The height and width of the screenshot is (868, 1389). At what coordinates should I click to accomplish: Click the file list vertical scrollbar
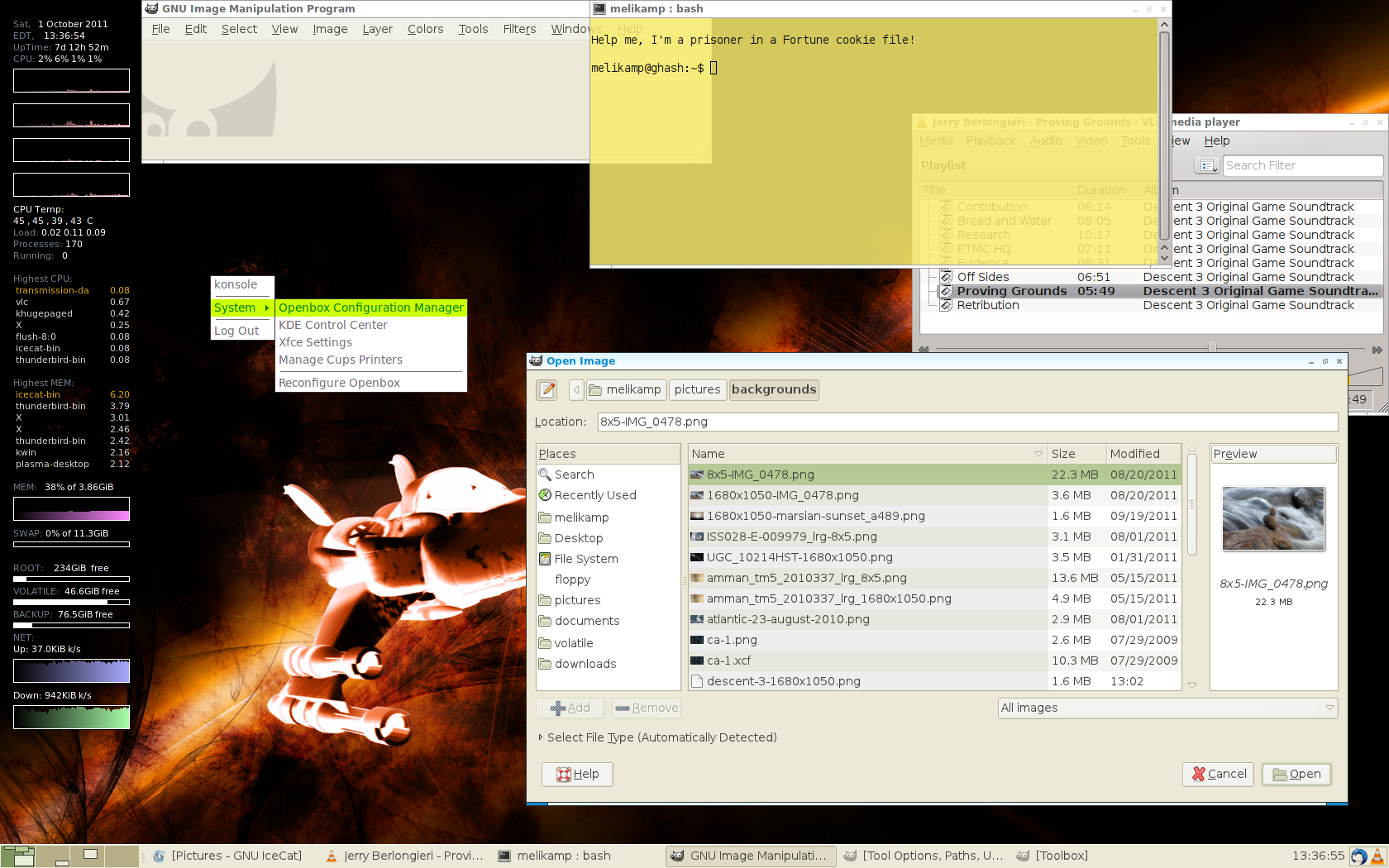1192,504
